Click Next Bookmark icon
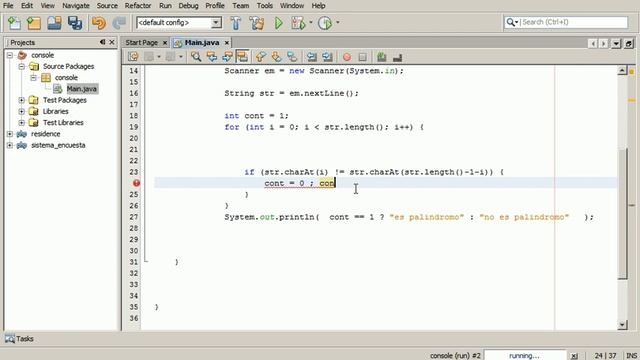This screenshot has width=640, height=360. (276, 57)
